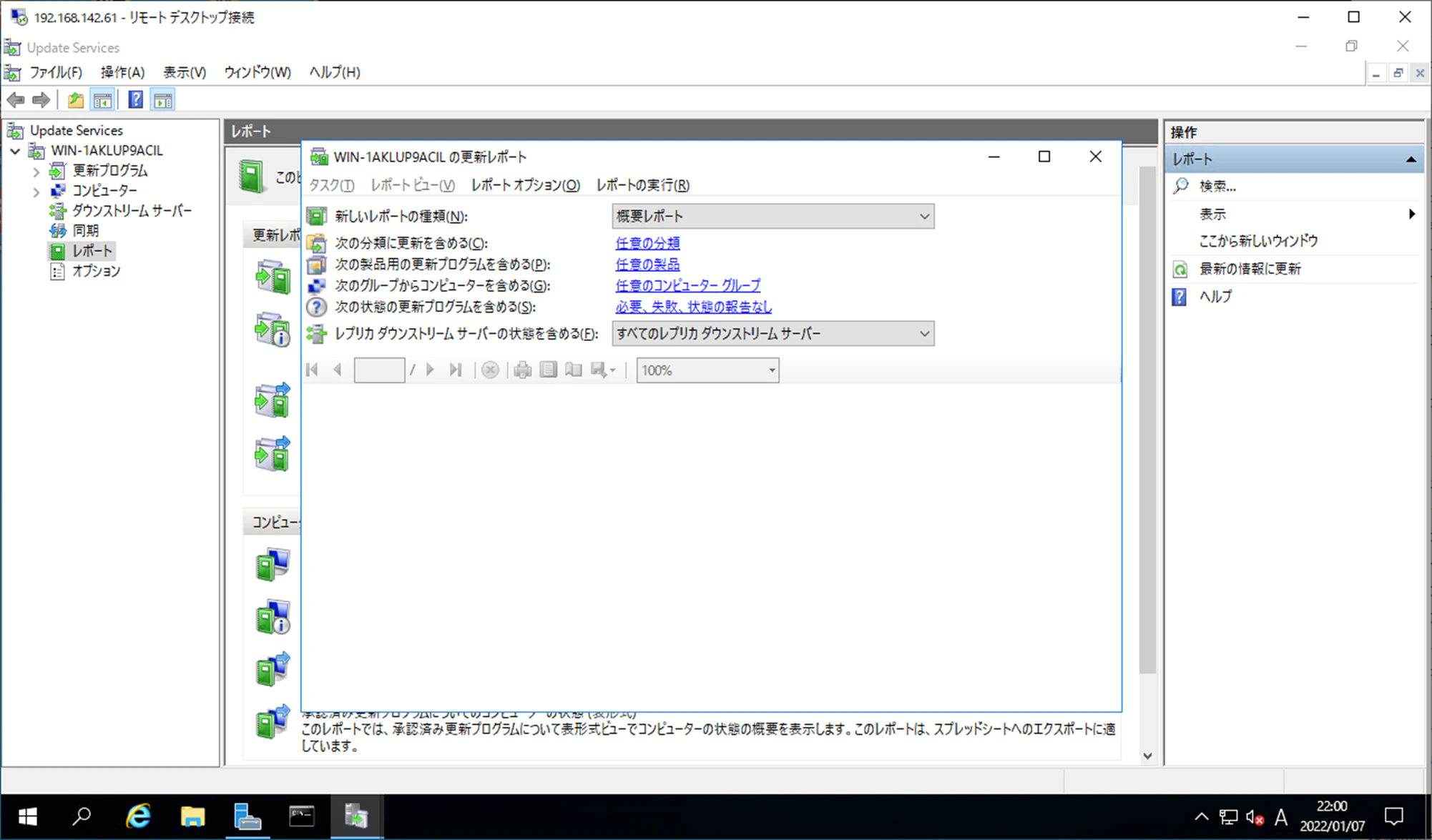
Task: Go to previous report page
Action: point(337,370)
